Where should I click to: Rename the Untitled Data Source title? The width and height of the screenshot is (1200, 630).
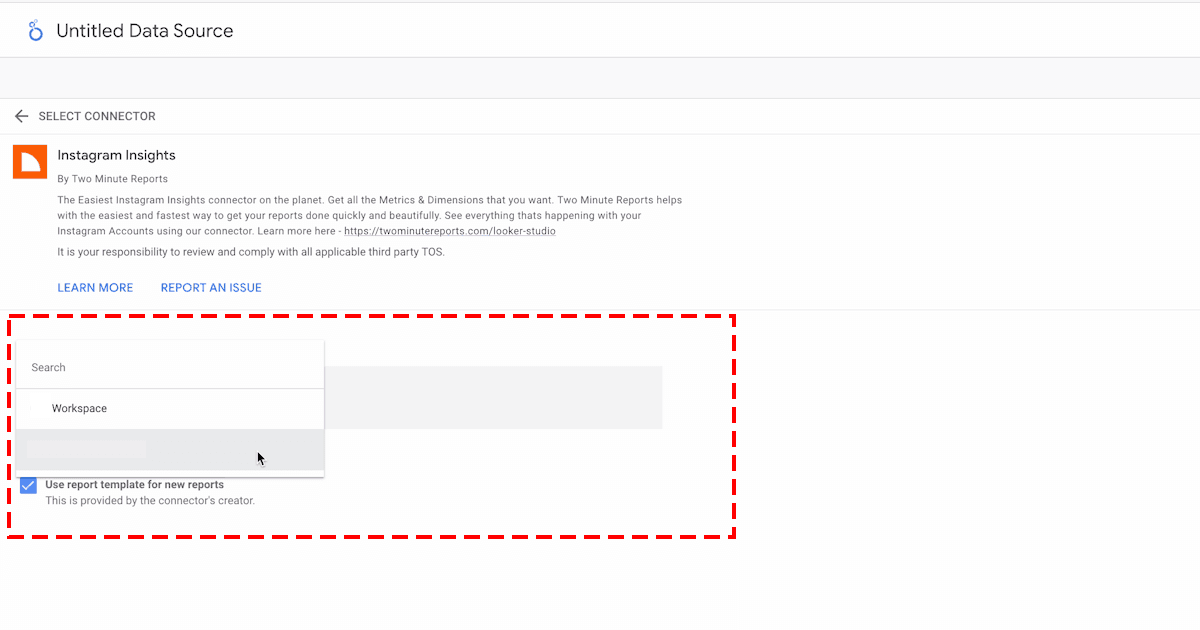145,31
